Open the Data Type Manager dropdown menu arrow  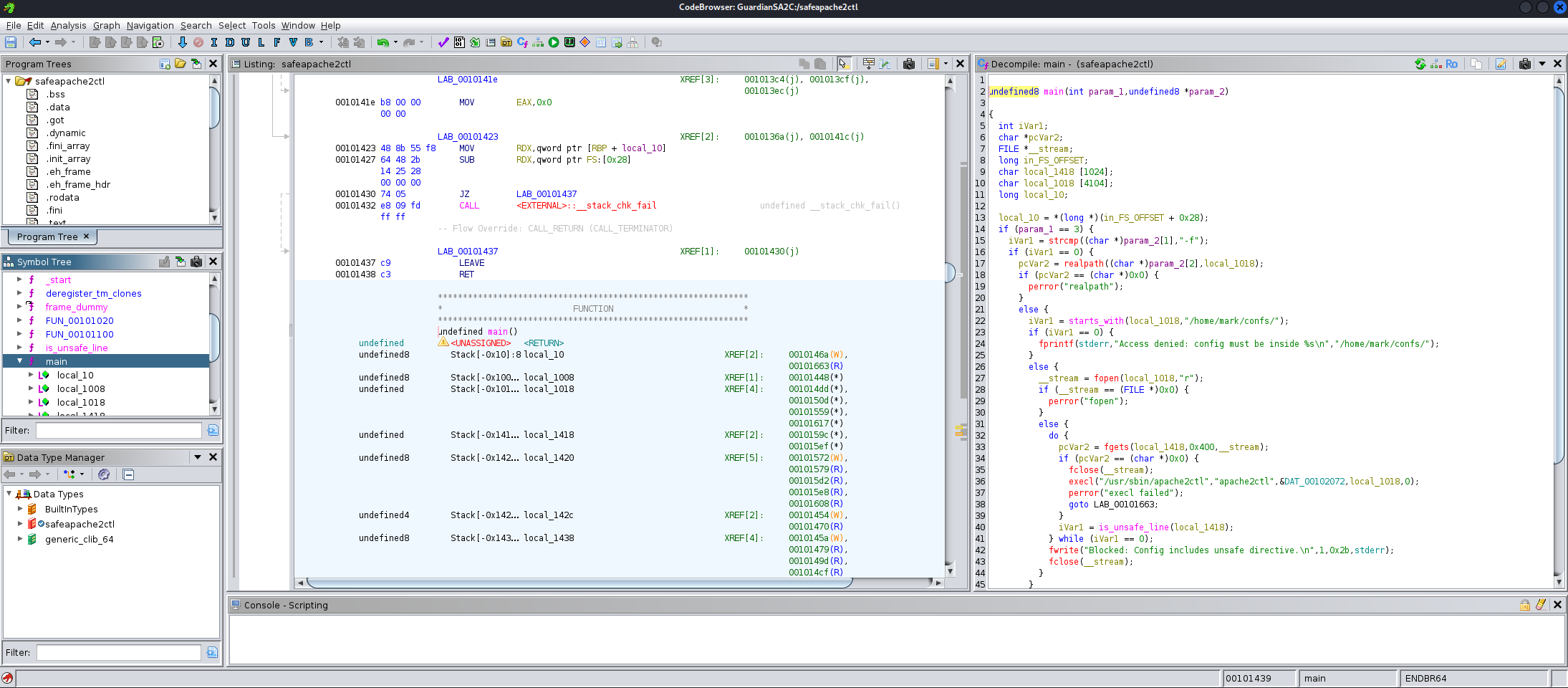pos(197,457)
